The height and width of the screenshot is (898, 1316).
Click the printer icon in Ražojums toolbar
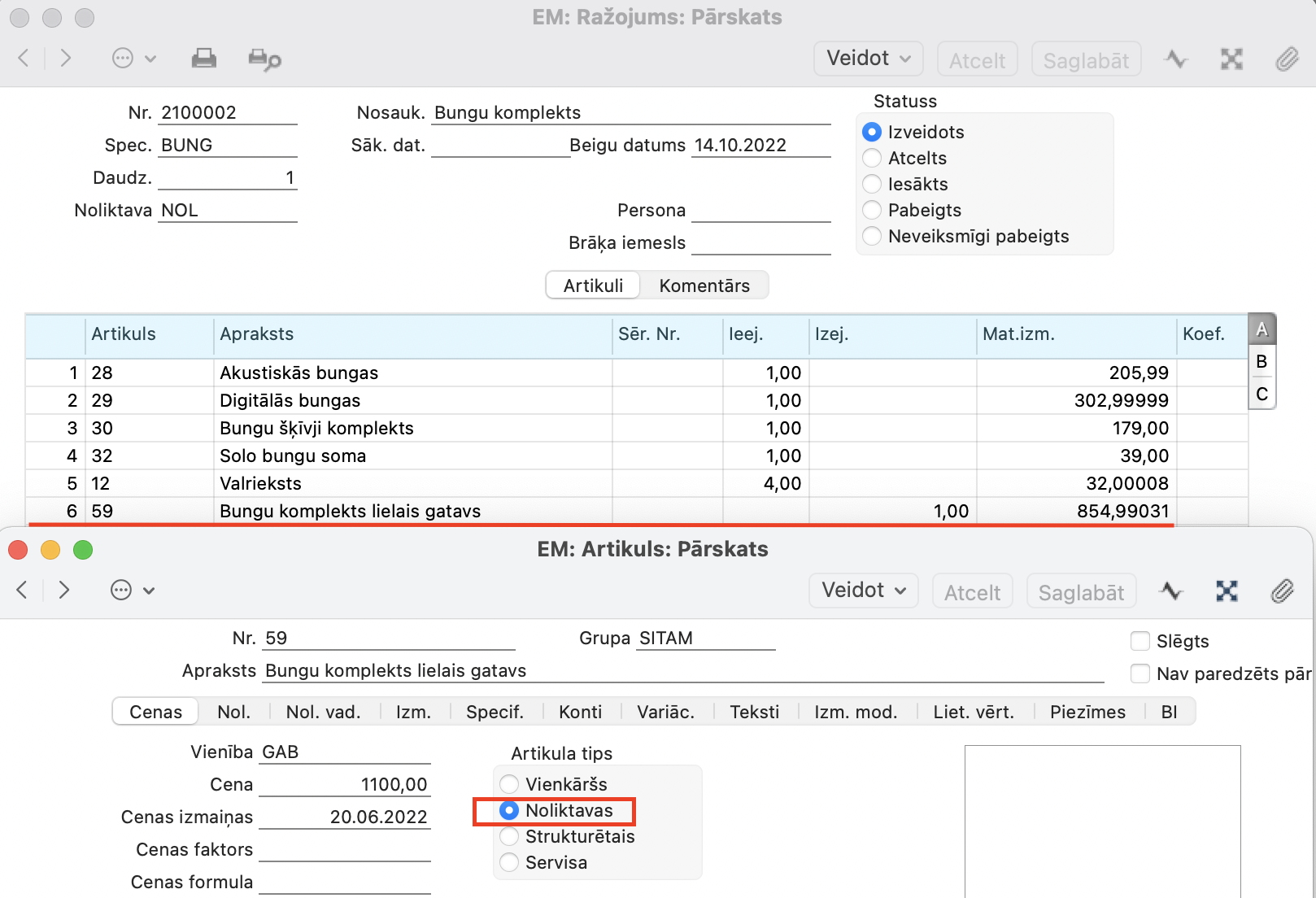(x=203, y=59)
